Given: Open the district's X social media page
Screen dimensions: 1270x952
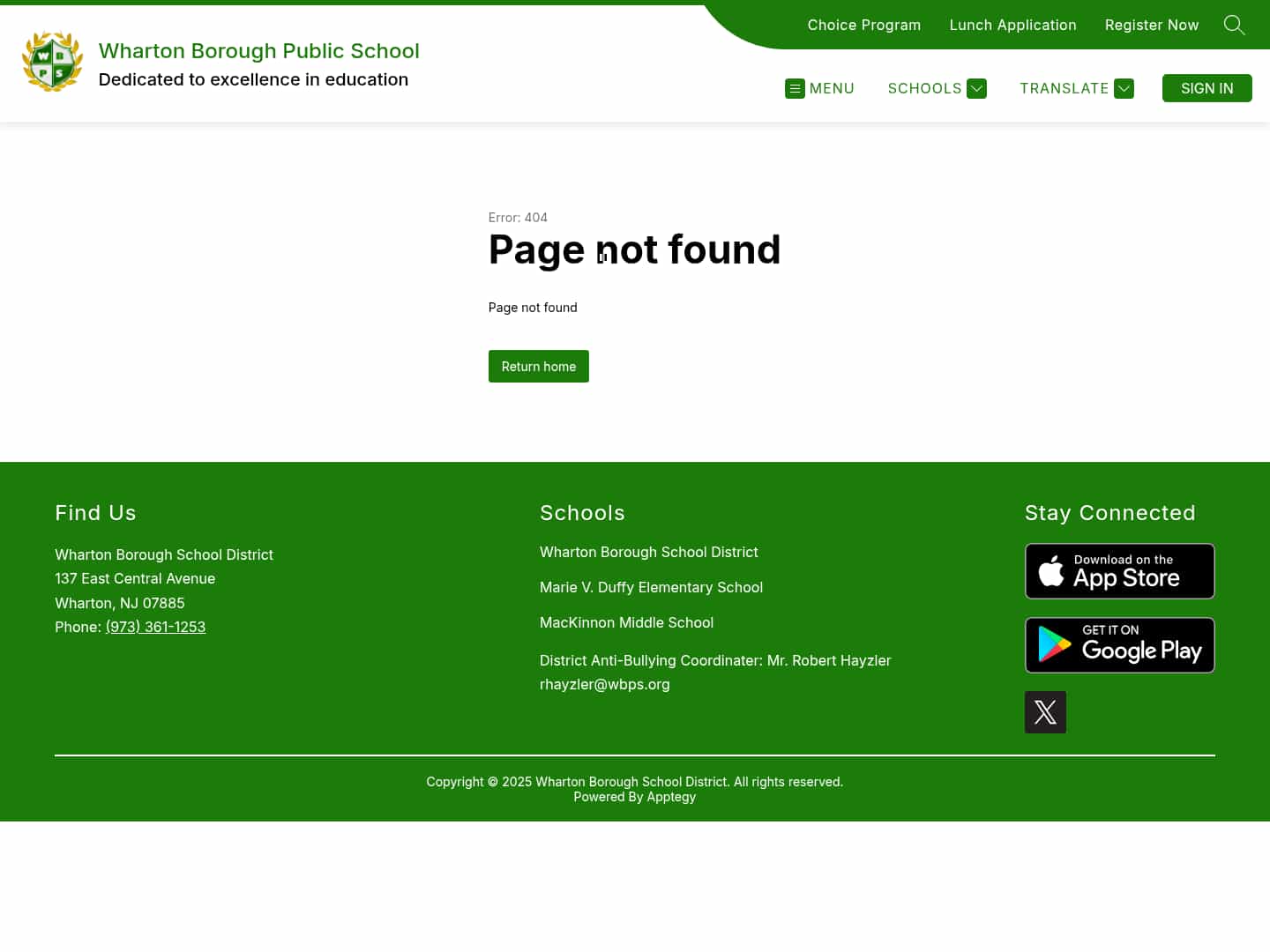Looking at the screenshot, I should coord(1045,711).
